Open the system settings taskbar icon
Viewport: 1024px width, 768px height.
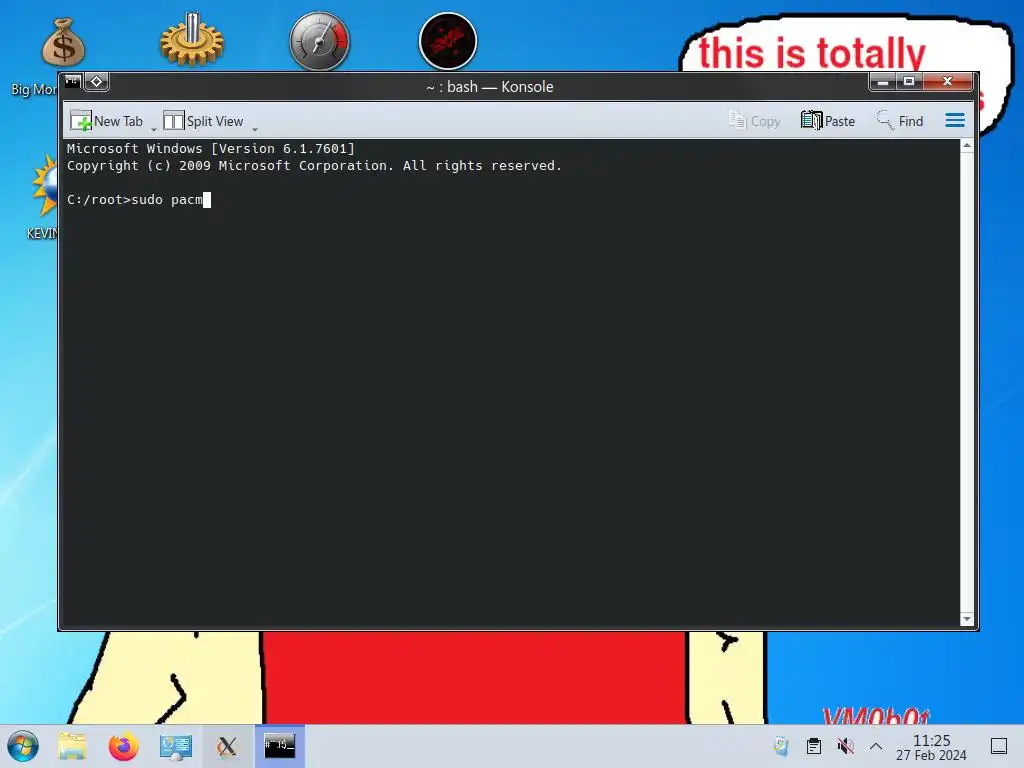point(176,747)
